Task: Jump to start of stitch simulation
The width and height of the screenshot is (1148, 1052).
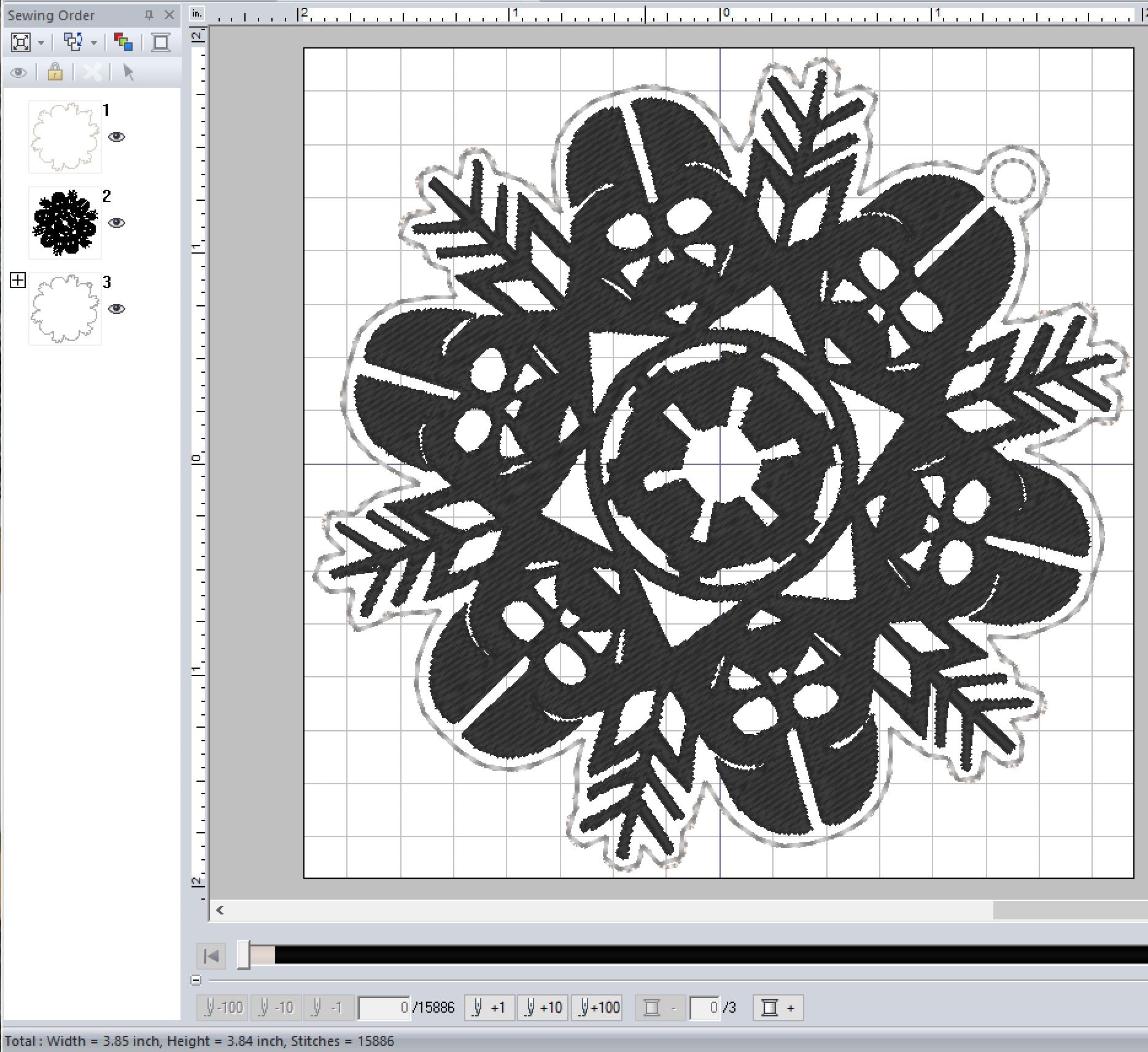Action: tap(211, 956)
